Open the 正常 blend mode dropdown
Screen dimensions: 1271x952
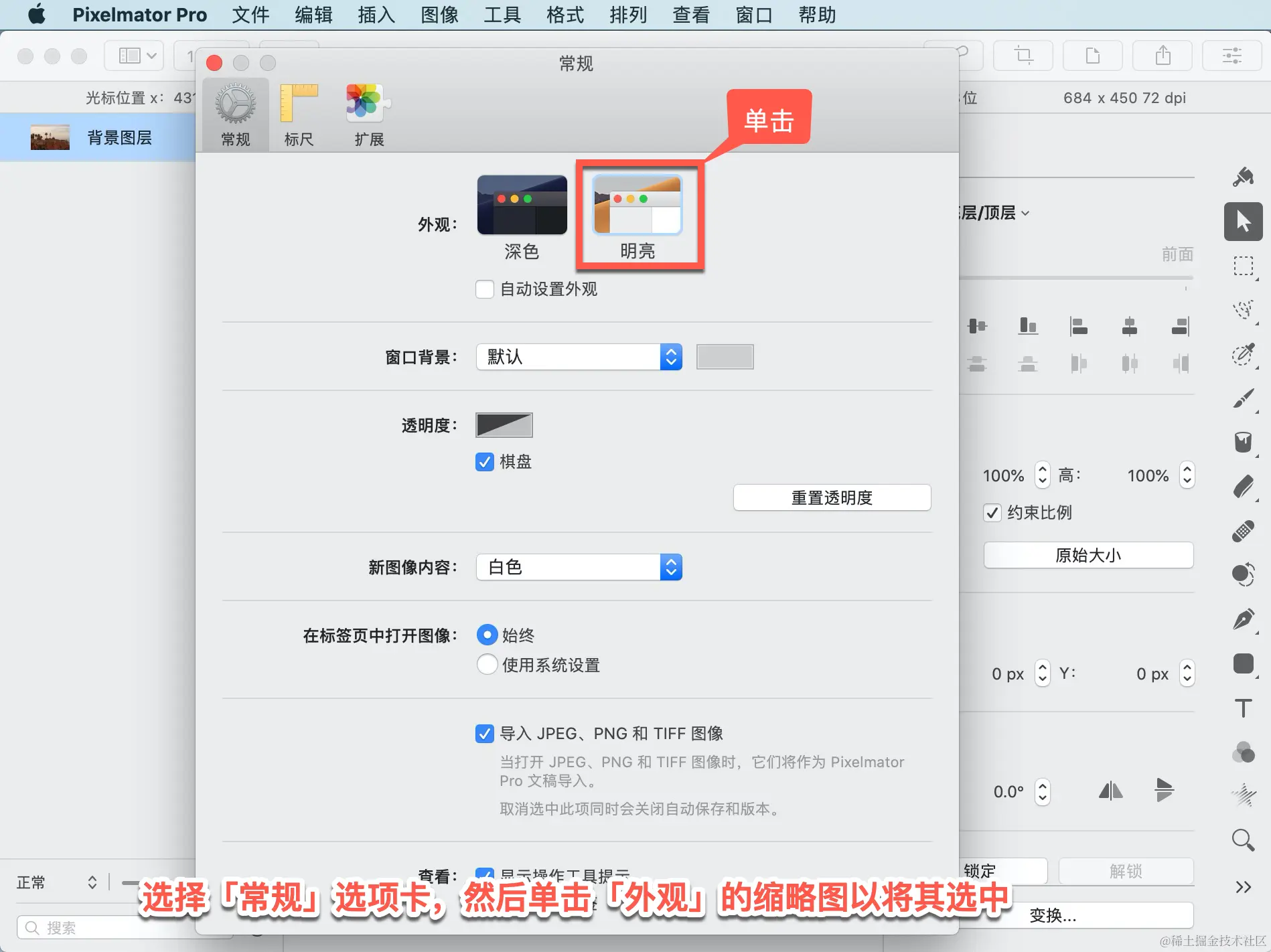pyautogui.click(x=57, y=882)
